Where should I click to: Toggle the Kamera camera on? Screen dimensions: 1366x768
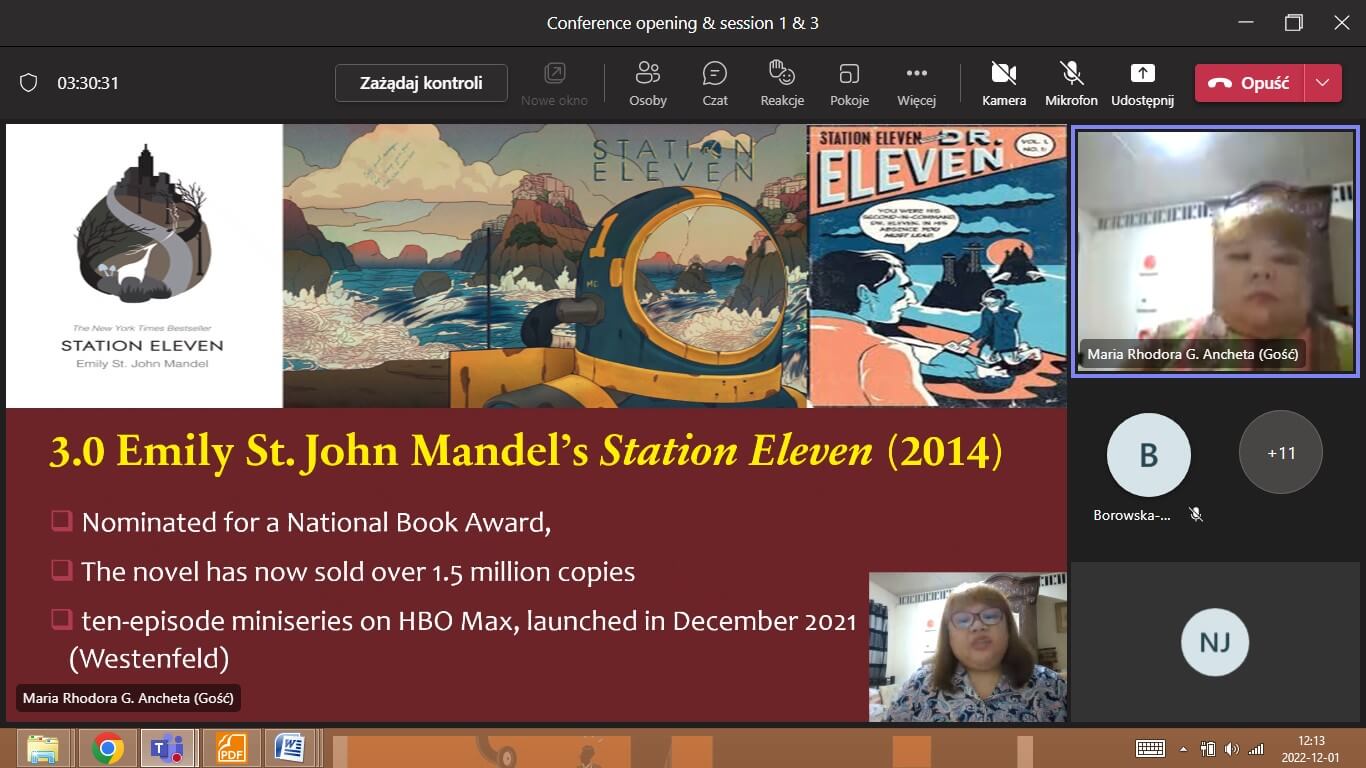1004,83
